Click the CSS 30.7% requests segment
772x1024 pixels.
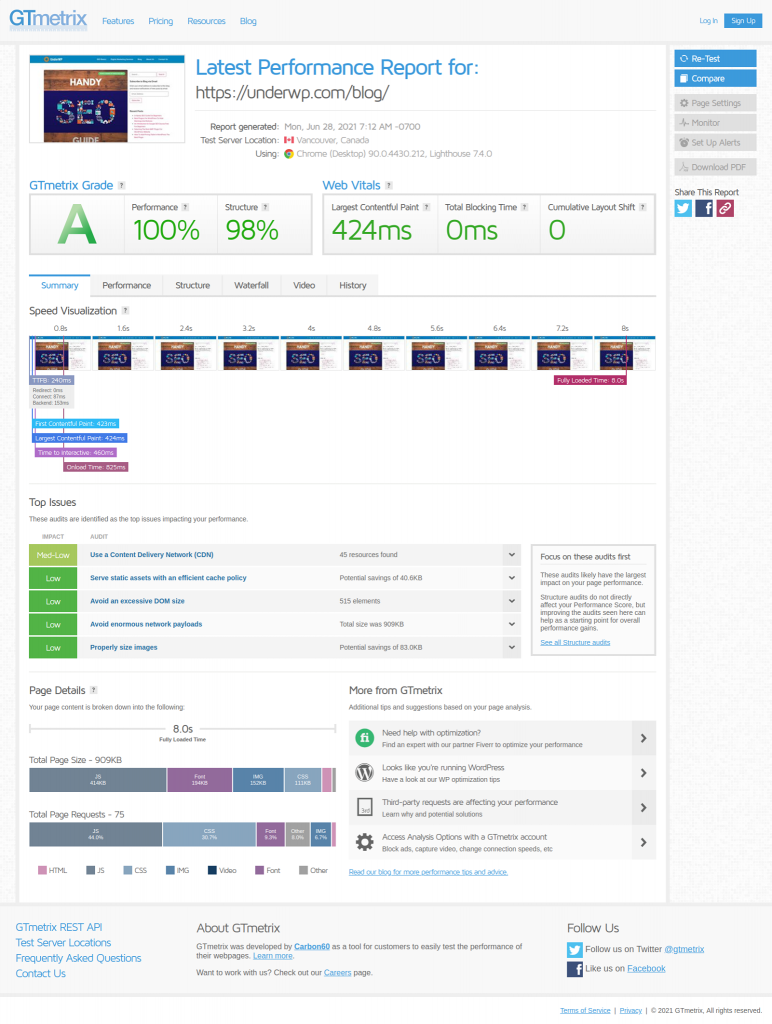pyautogui.click(x=209, y=834)
